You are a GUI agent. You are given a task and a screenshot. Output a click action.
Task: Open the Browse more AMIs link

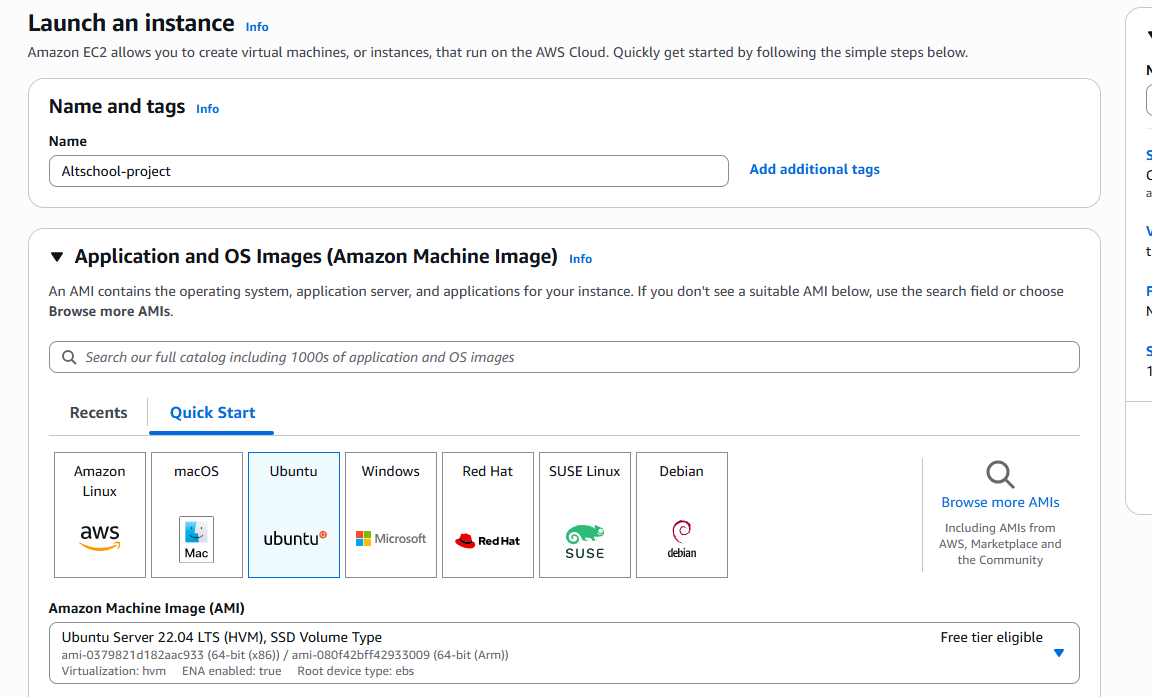pos(1000,502)
